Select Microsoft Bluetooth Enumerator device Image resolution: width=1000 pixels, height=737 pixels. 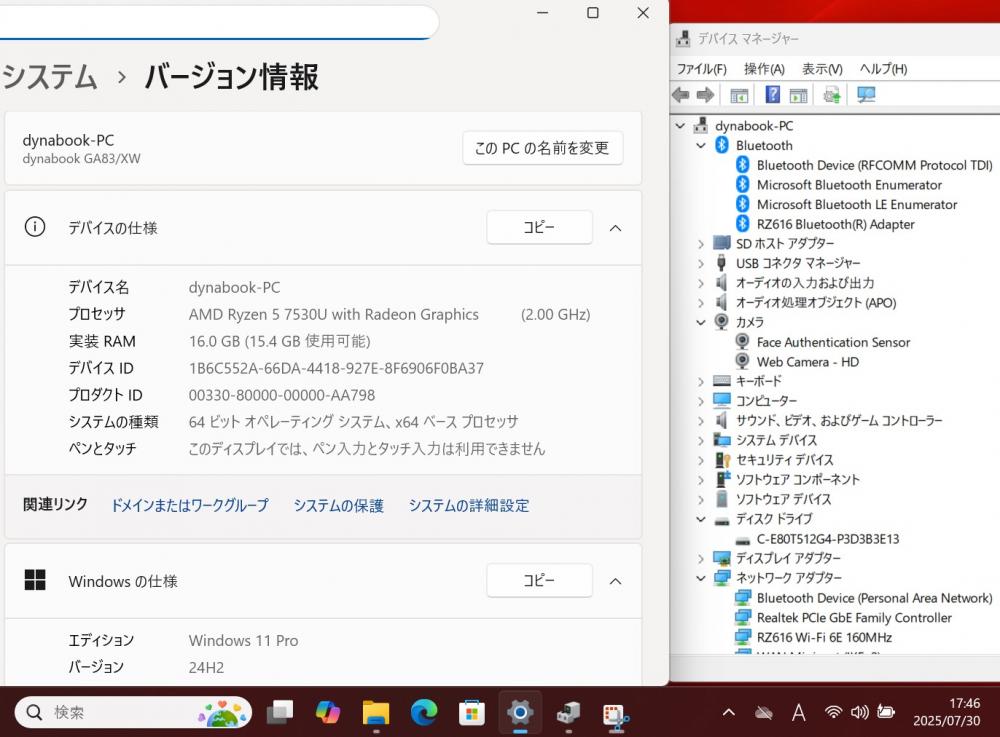click(x=849, y=185)
